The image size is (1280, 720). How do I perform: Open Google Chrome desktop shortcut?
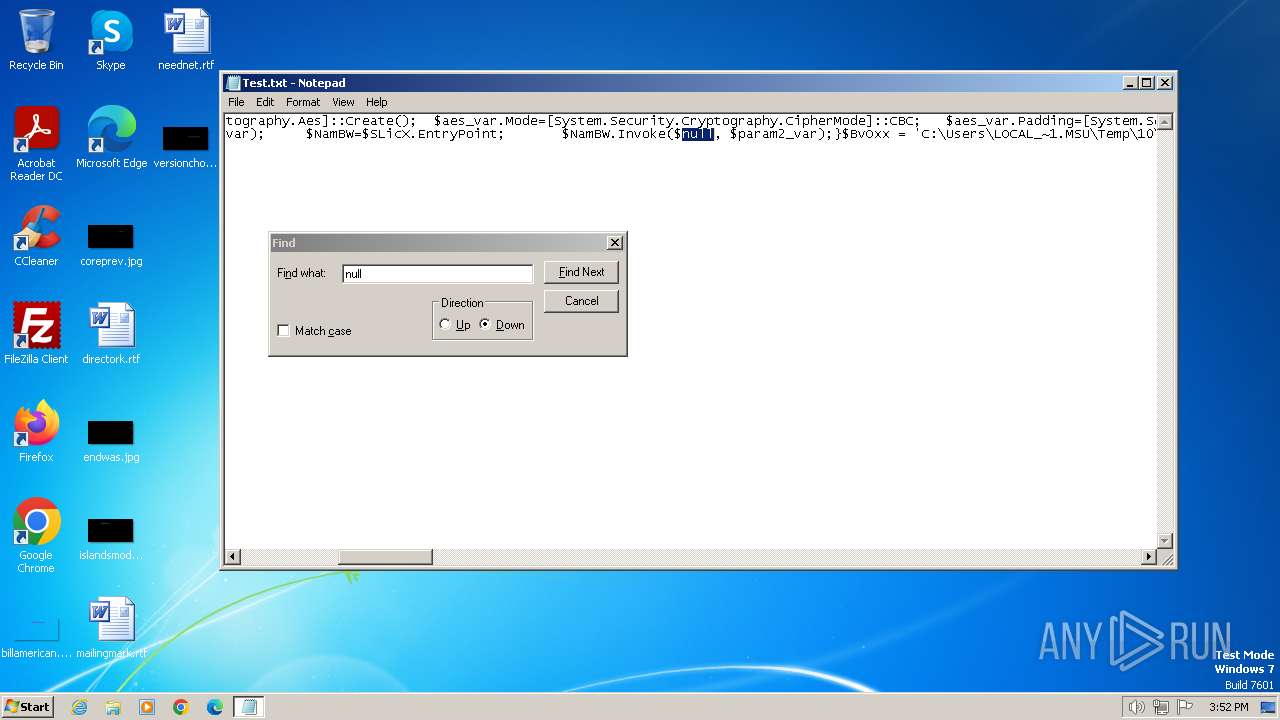[x=36, y=536]
